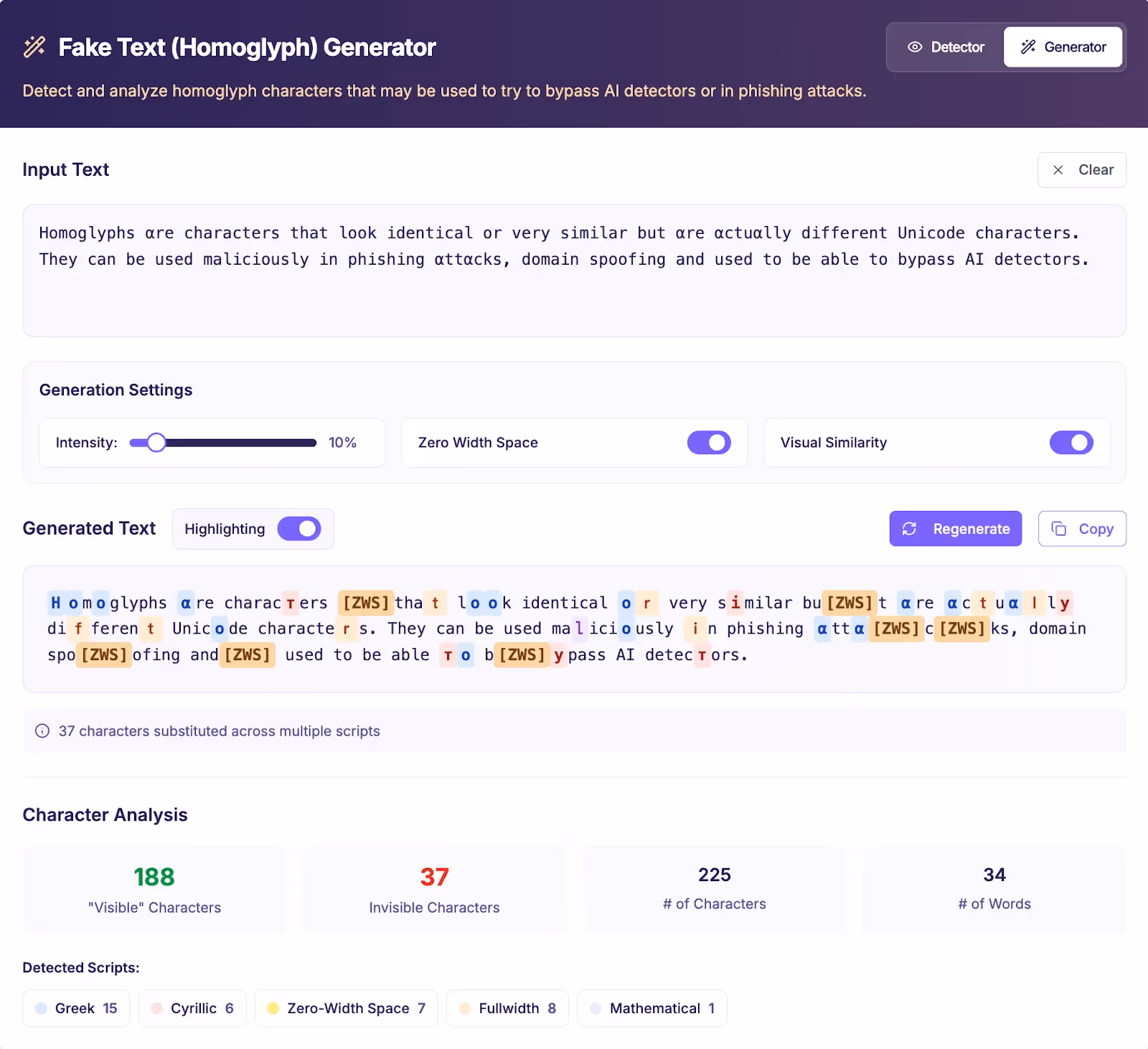Click the refresh arrows icon on Regenerate
Image resolution: width=1148 pixels, height=1049 pixels.
click(909, 529)
